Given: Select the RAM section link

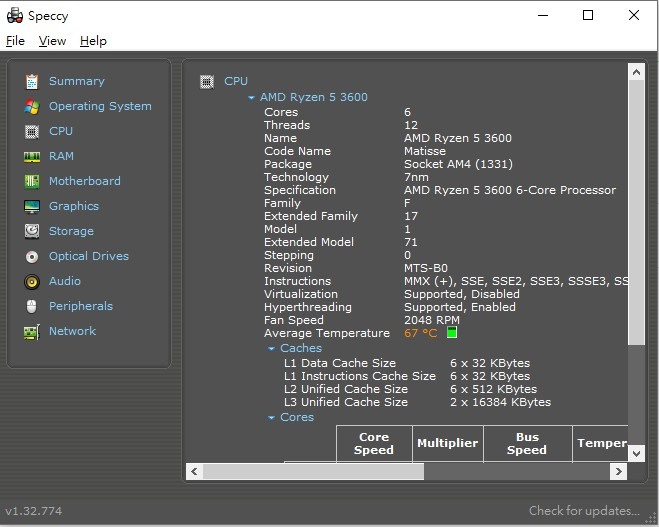Looking at the screenshot, I should (x=61, y=156).
